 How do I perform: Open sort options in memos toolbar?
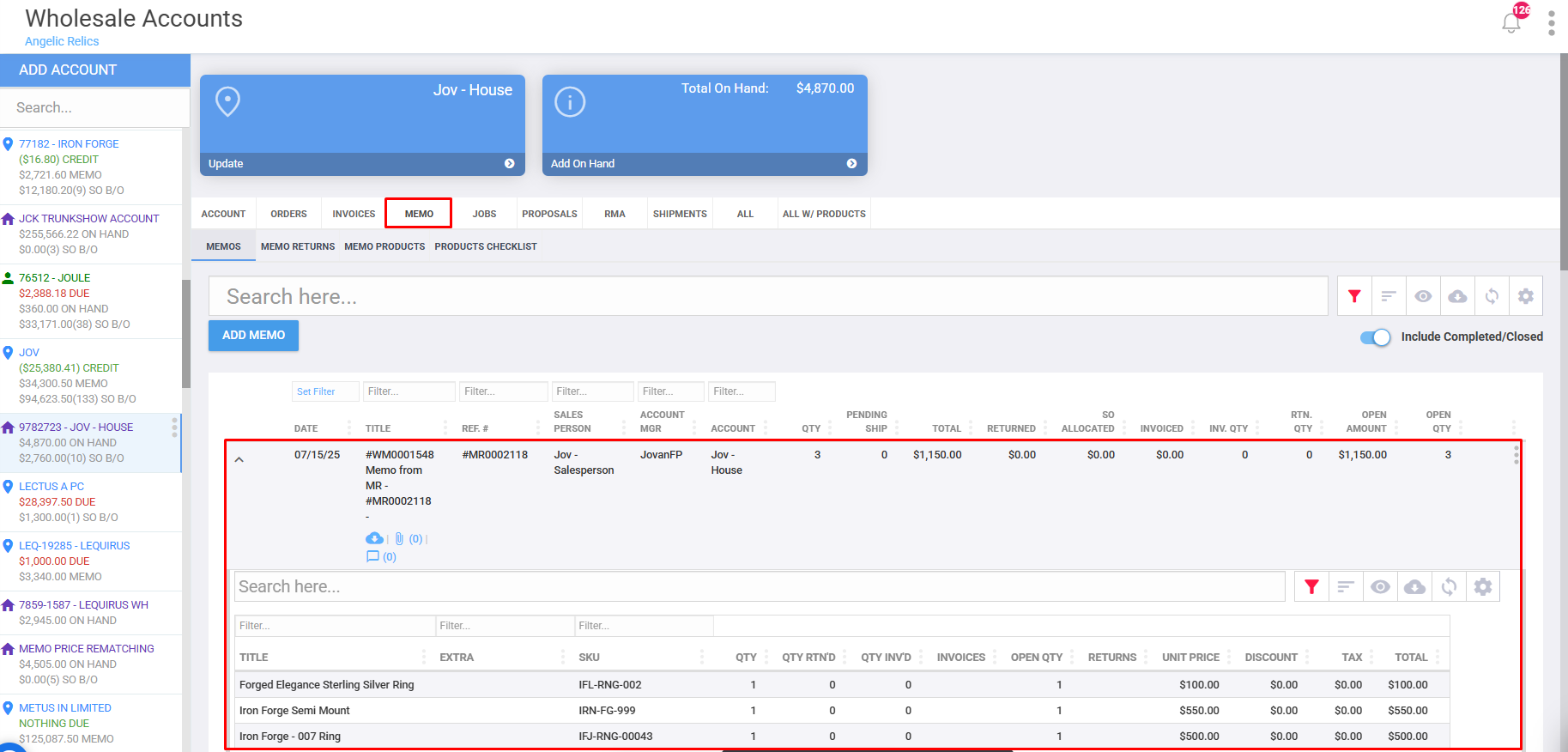[1389, 296]
